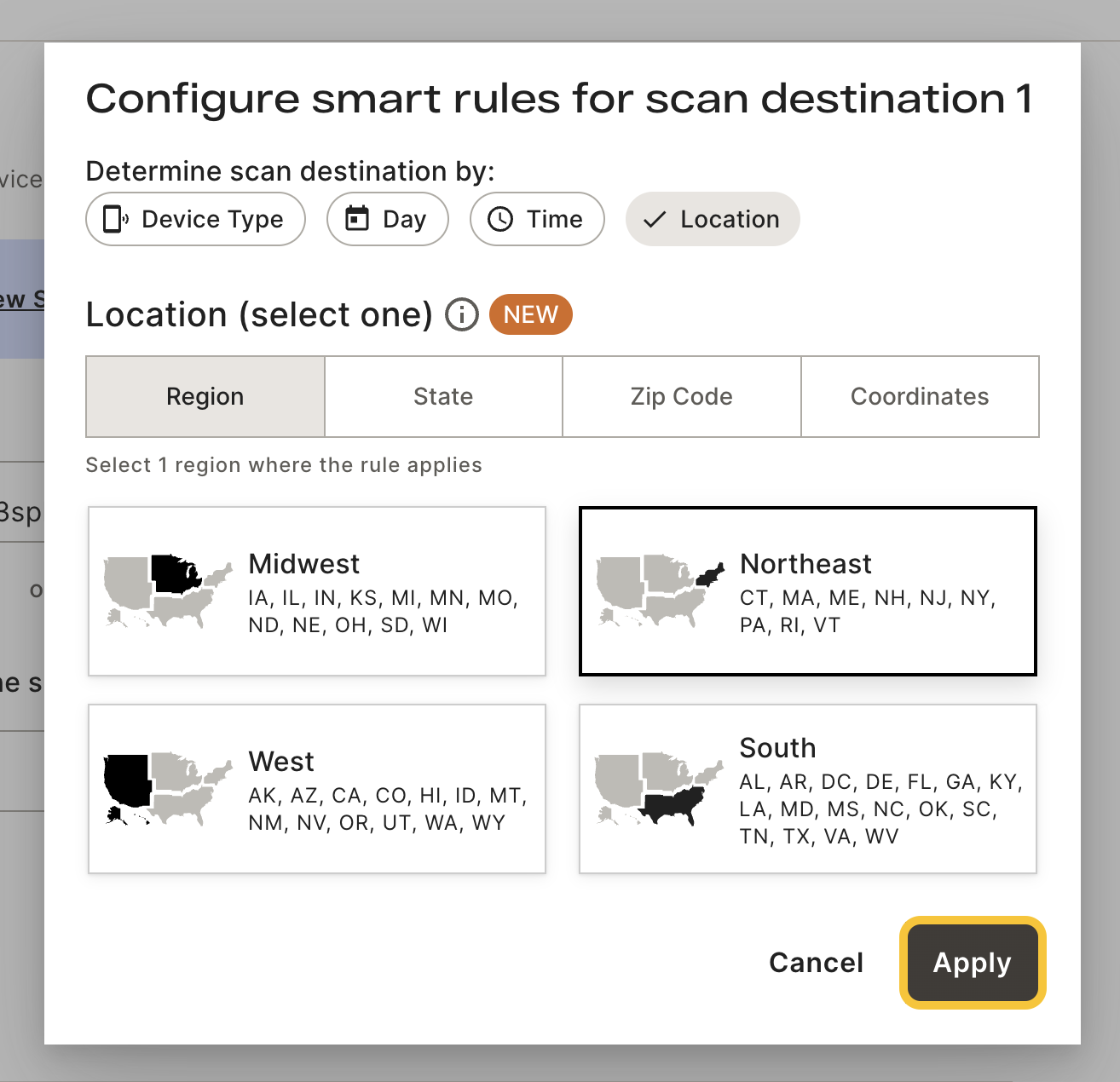This screenshot has height=1082, width=1120.
Task: Click the West region map thumbnail
Action: 168,789
